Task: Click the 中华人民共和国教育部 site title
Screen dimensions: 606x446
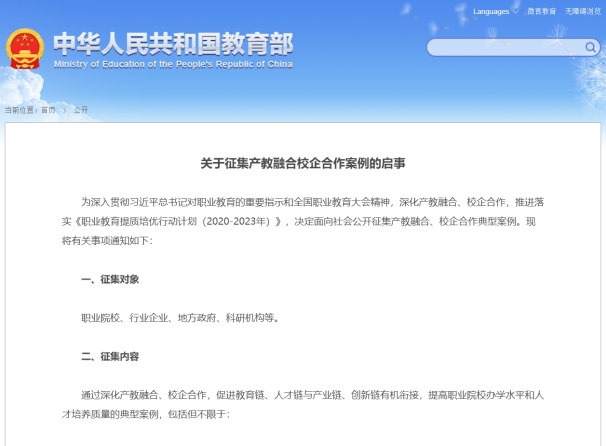Action: pyautogui.click(x=172, y=43)
